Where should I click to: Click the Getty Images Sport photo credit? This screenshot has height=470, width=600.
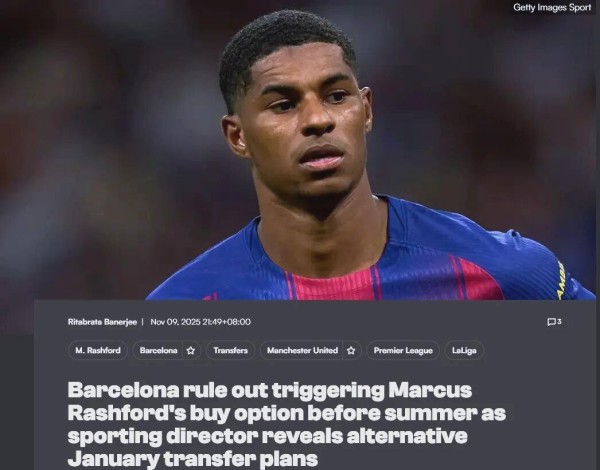(x=552, y=7)
